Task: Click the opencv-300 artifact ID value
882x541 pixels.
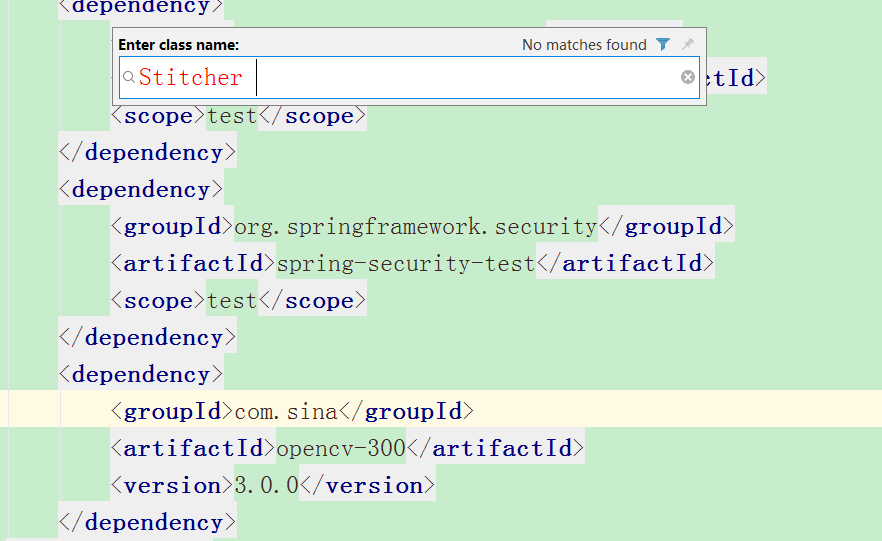Action: 341,448
